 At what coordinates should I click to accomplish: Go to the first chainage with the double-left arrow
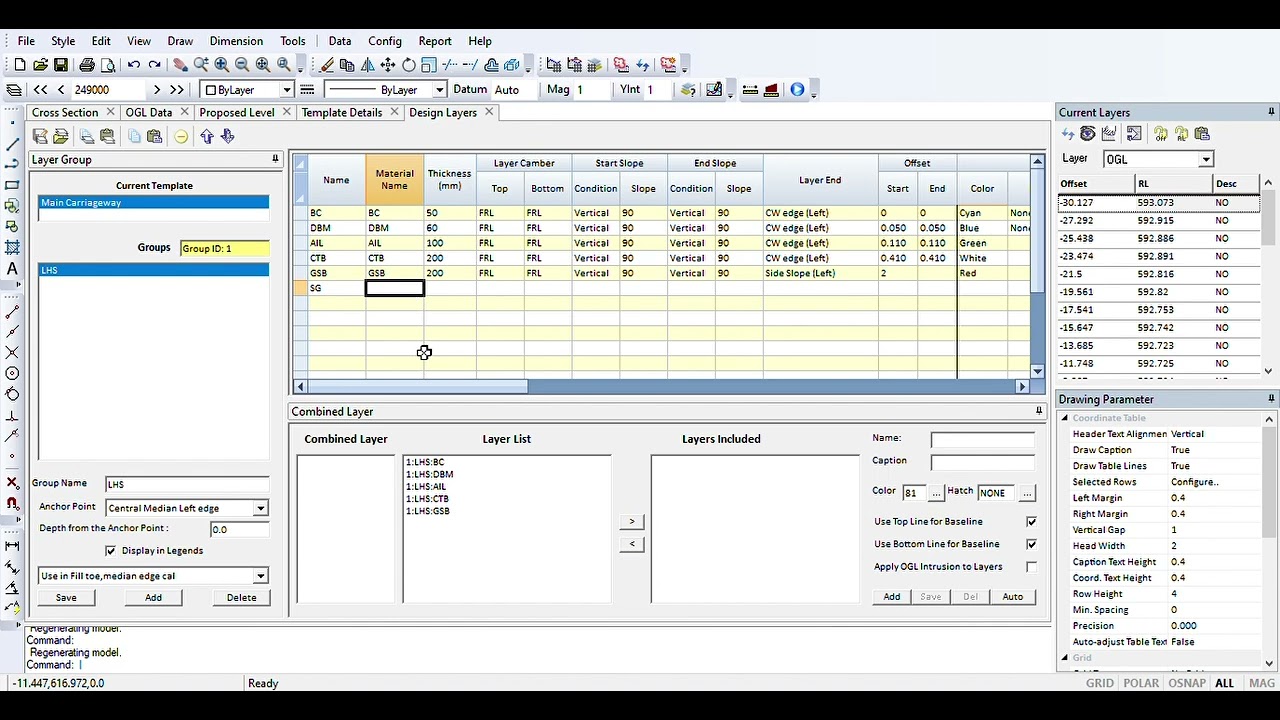pyautogui.click(x=40, y=89)
